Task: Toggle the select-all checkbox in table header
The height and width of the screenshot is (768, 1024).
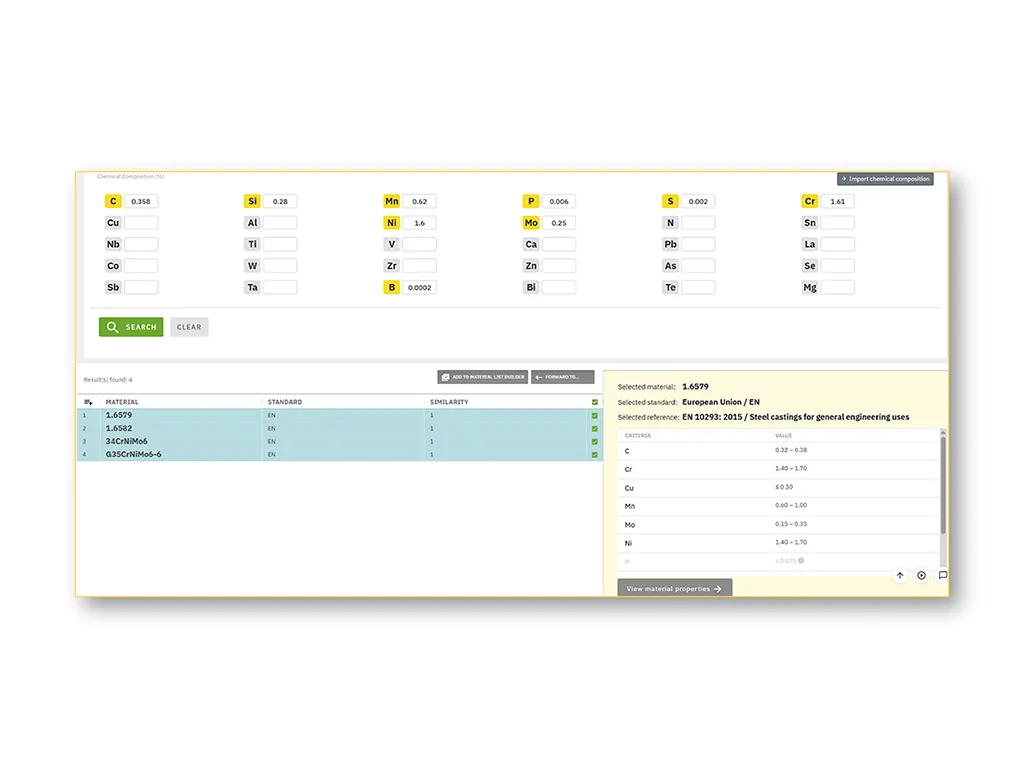Action: (595, 402)
